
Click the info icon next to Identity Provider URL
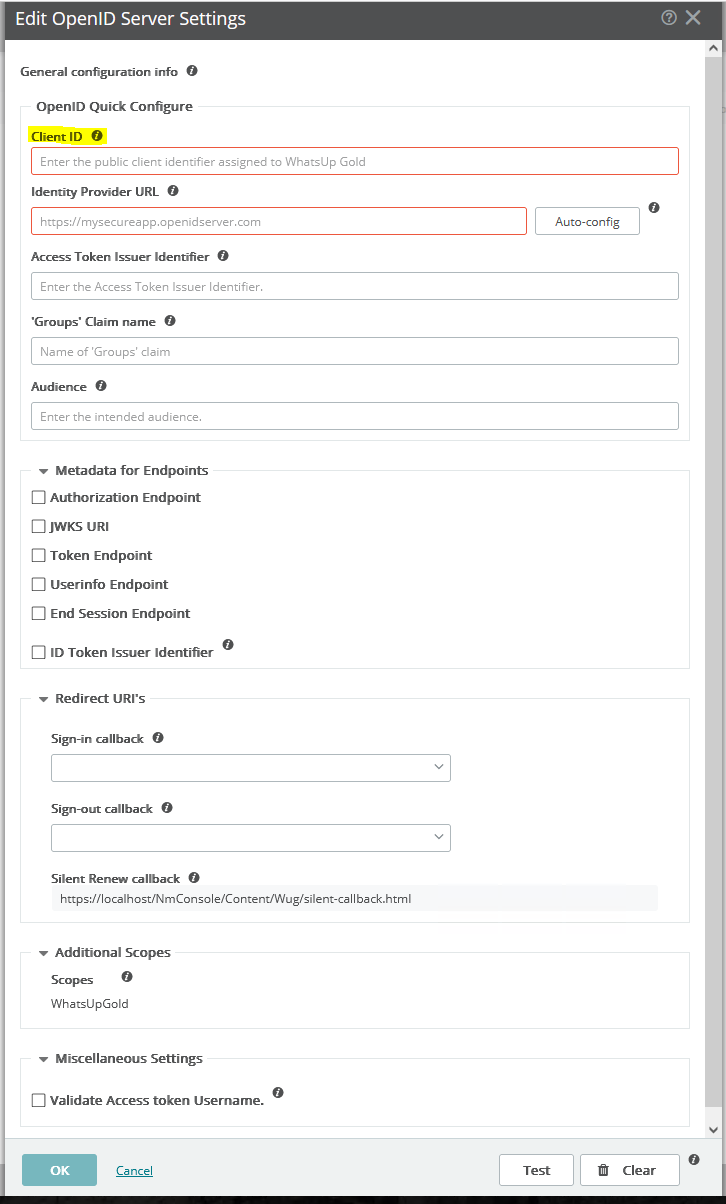tap(171, 191)
